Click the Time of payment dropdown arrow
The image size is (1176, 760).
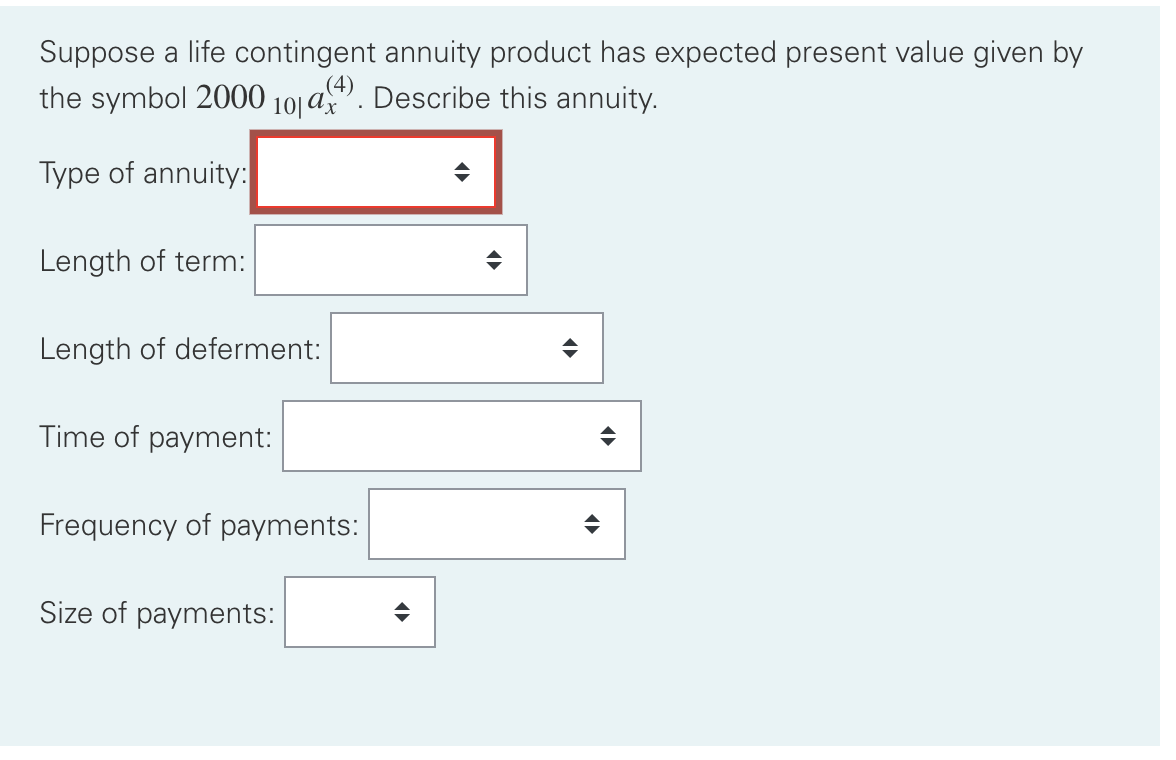pos(610,436)
